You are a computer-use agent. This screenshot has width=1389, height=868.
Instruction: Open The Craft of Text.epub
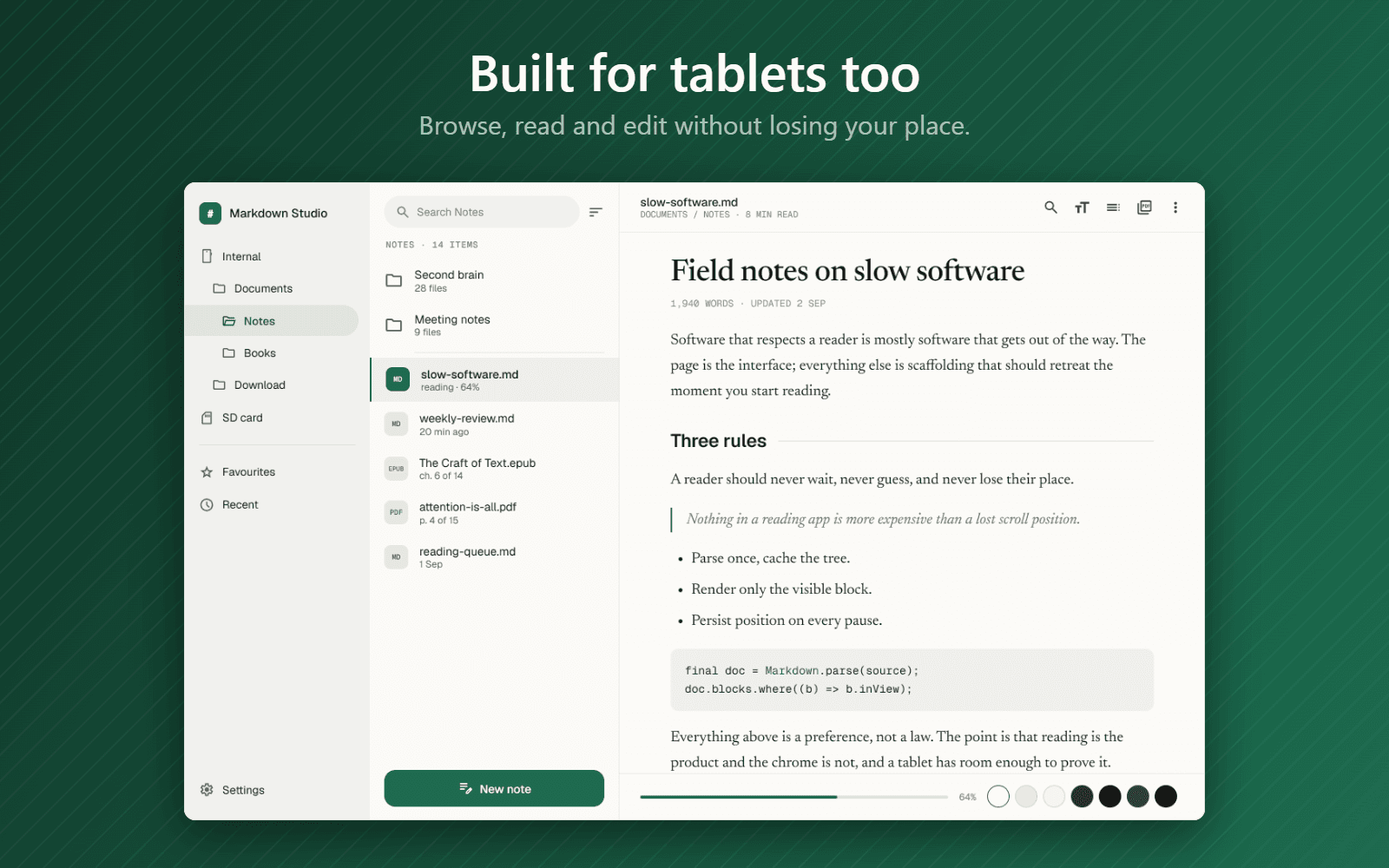495,469
